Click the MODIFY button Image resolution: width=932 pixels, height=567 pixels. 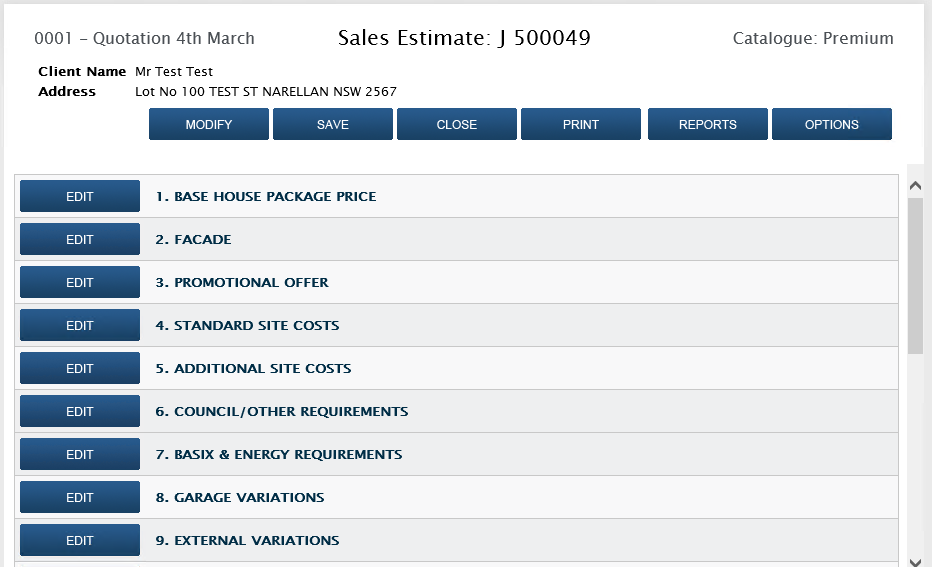pyautogui.click(x=209, y=124)
